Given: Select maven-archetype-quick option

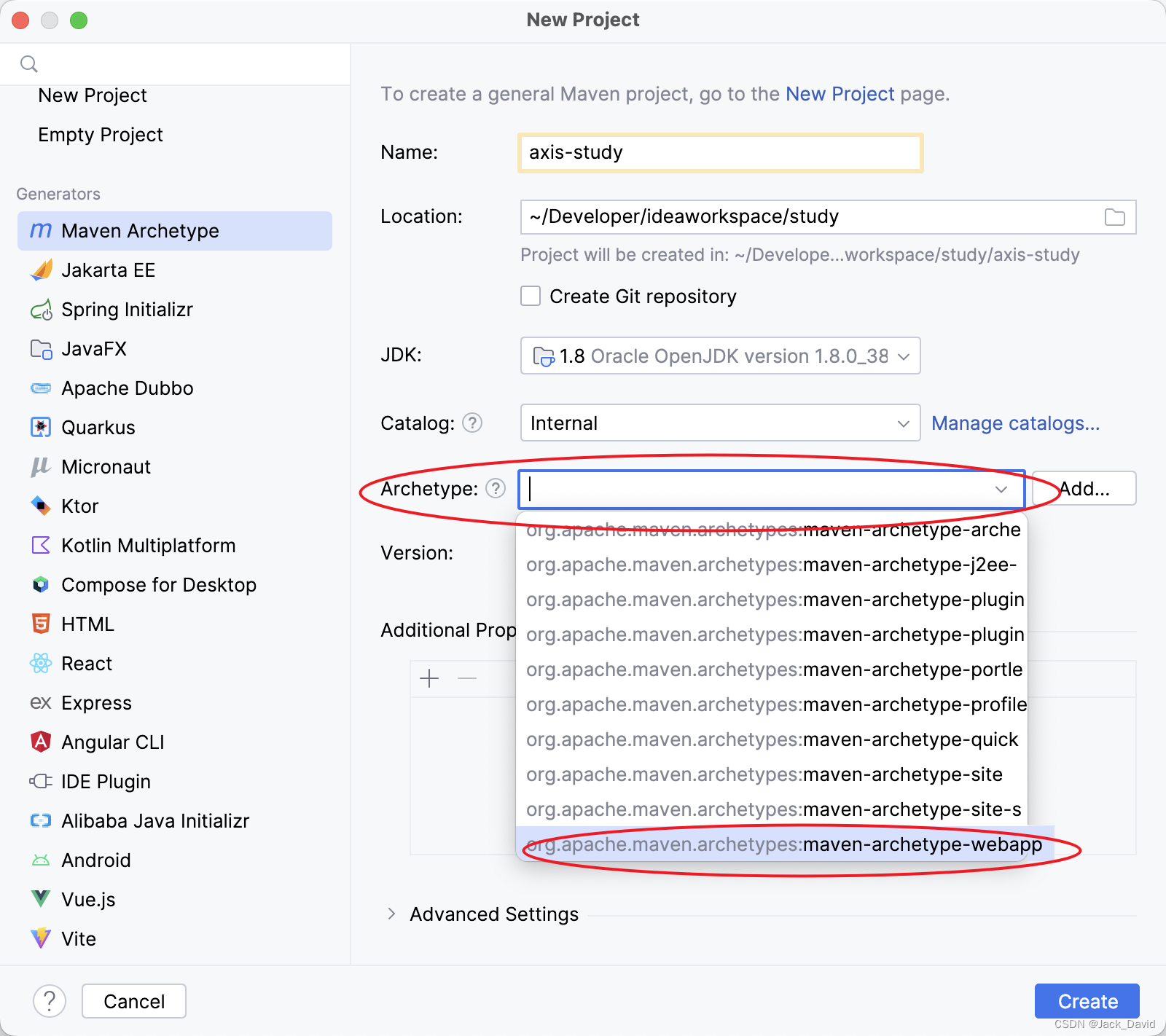Looking at the screenshot, I should [771, 739].
